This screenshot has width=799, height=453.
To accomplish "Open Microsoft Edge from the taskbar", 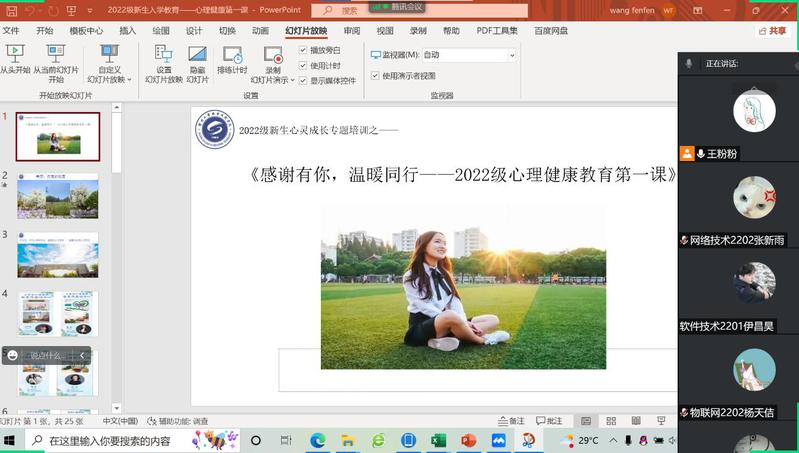I will pyautogui.click(x=318, y=440).
